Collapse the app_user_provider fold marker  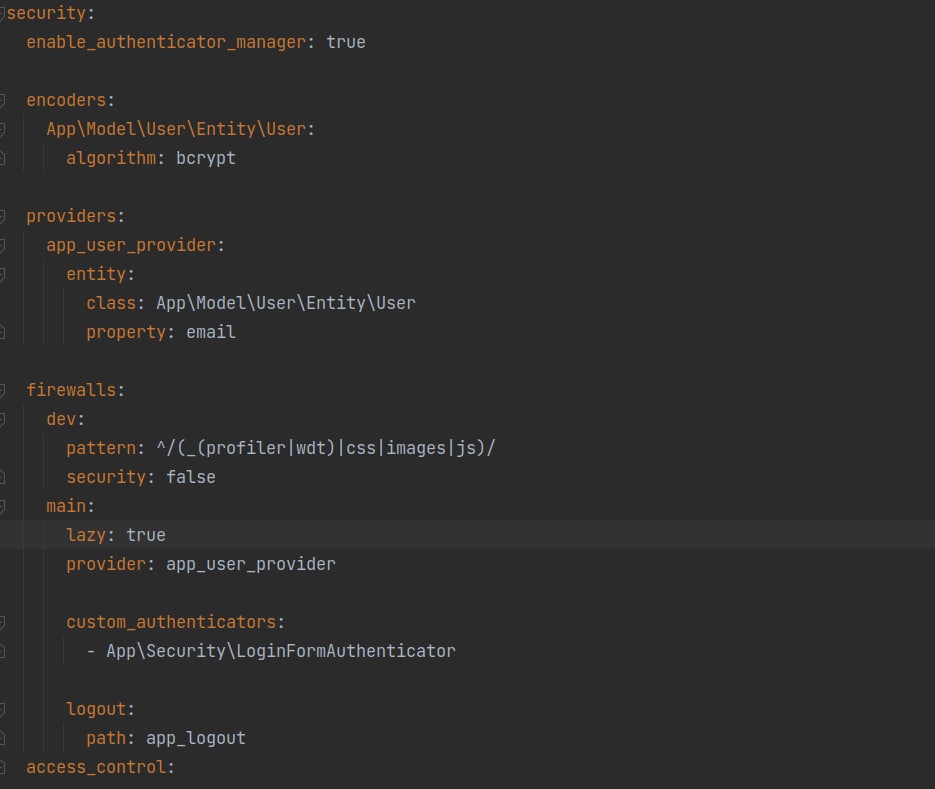[2, 245]
